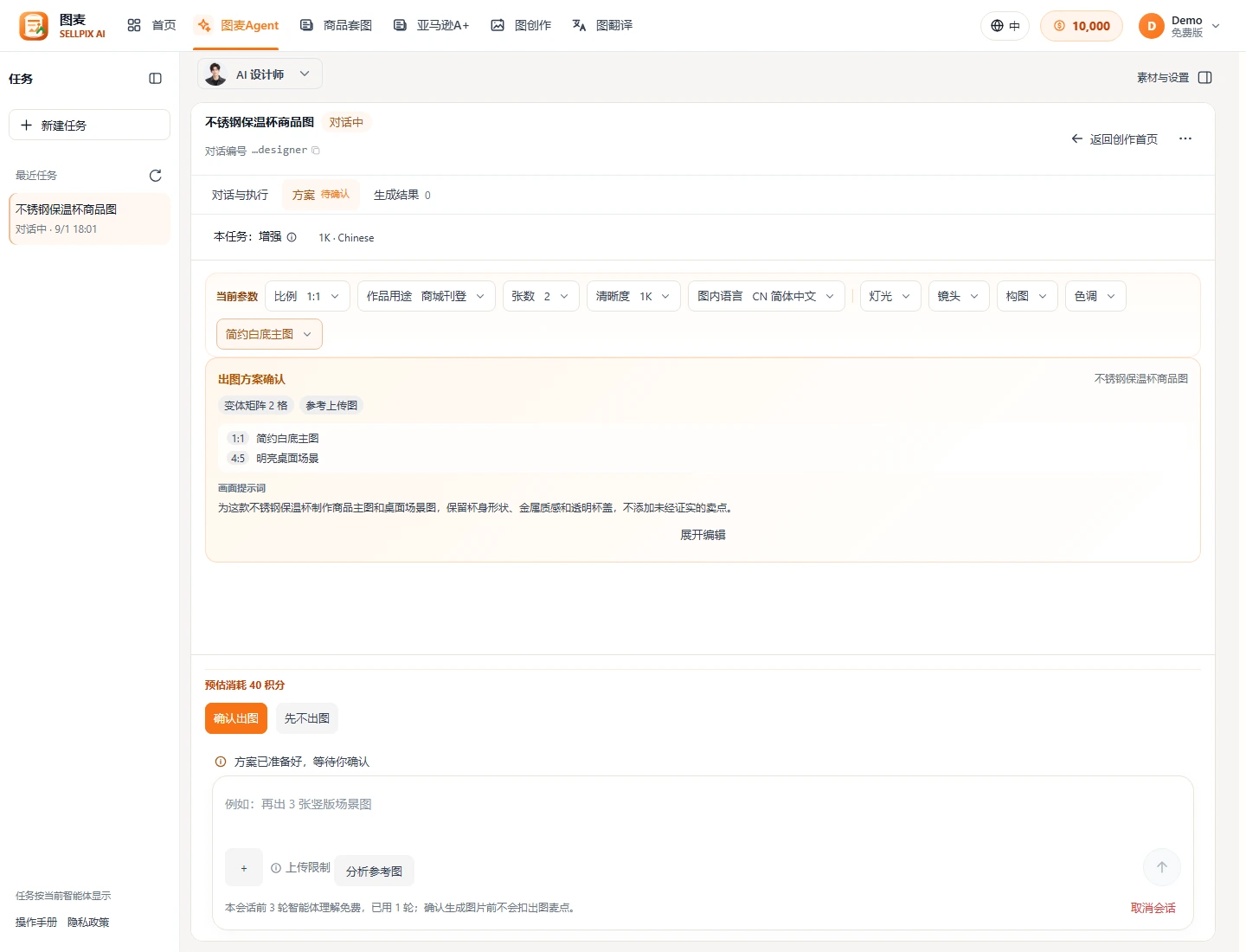Switch to the 对话与执行 tab

click(x=240, y=195)
